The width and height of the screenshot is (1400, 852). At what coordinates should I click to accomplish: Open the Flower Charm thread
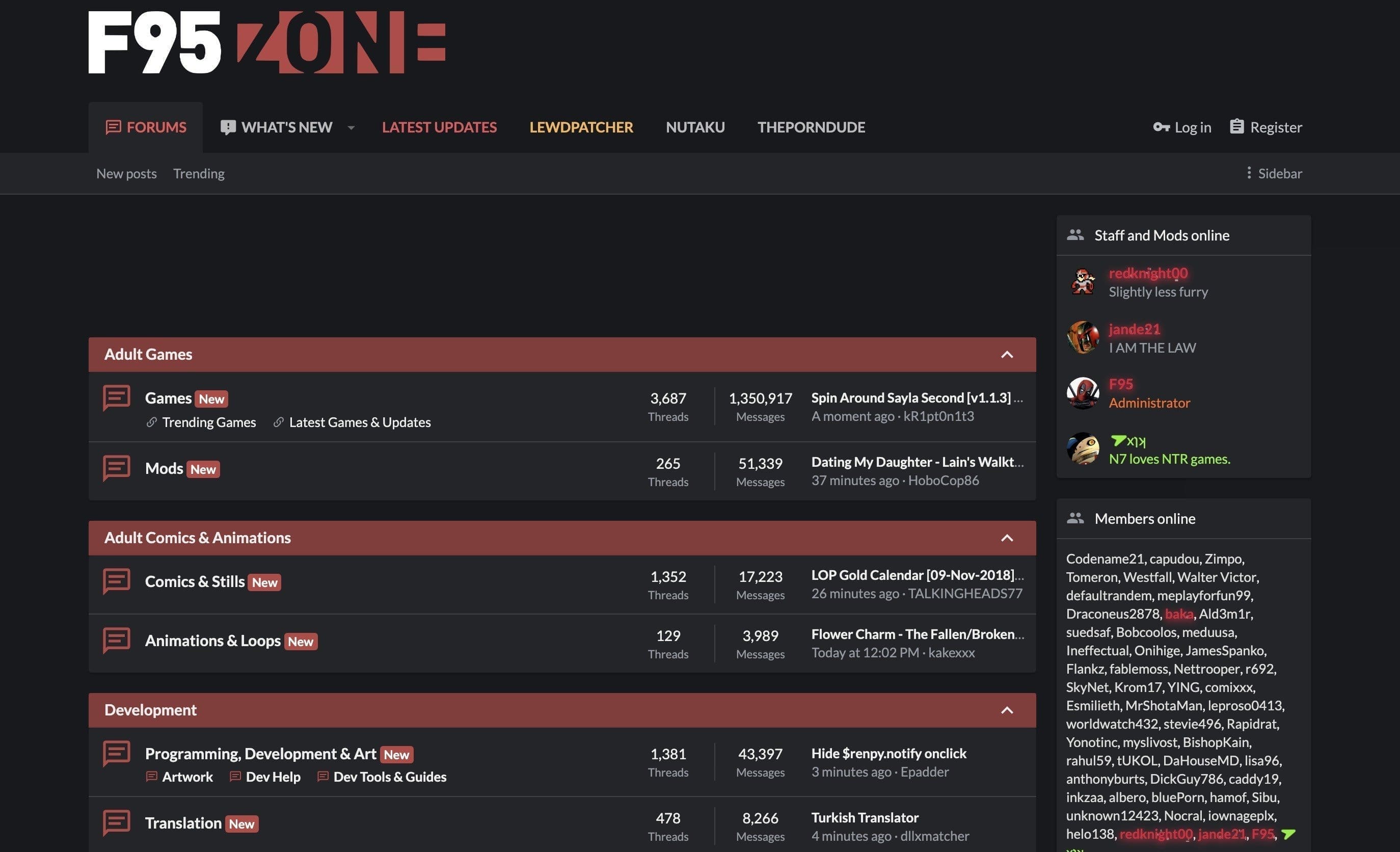tap(917, 634)
